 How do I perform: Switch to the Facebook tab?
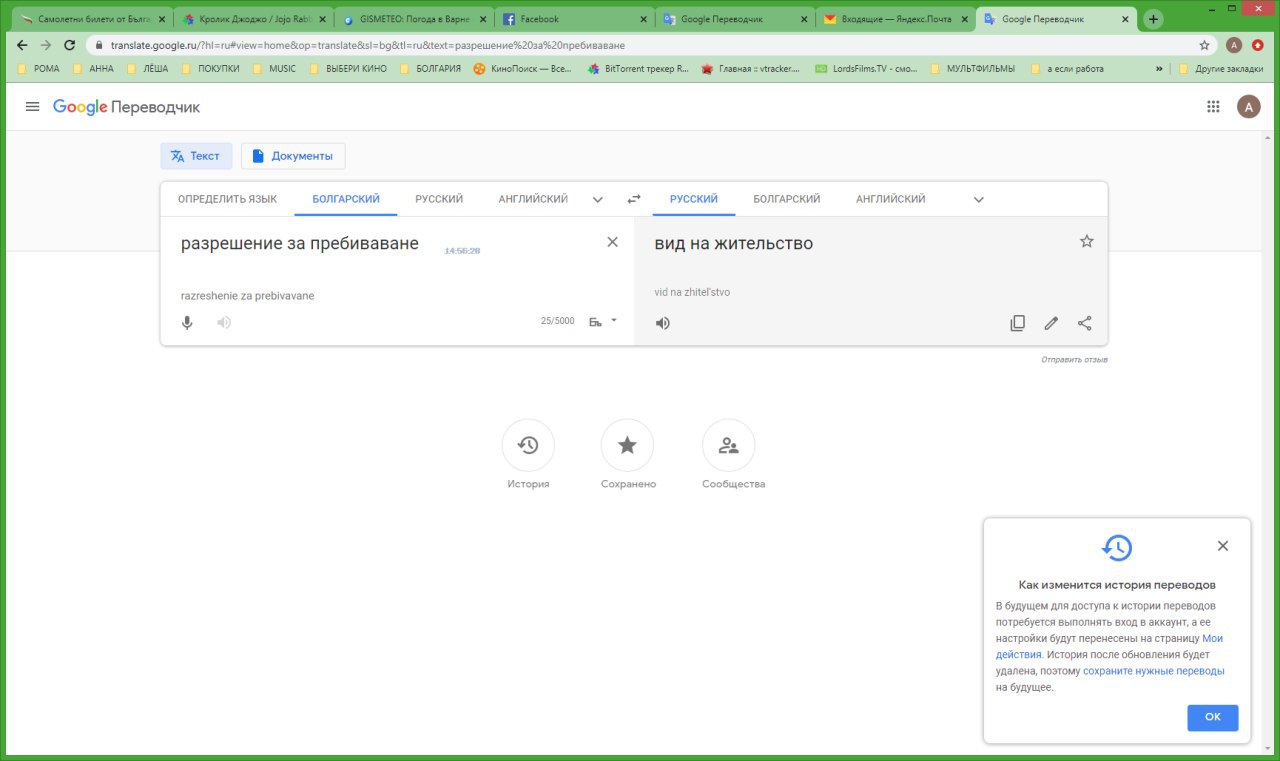[x=575, y=19]
